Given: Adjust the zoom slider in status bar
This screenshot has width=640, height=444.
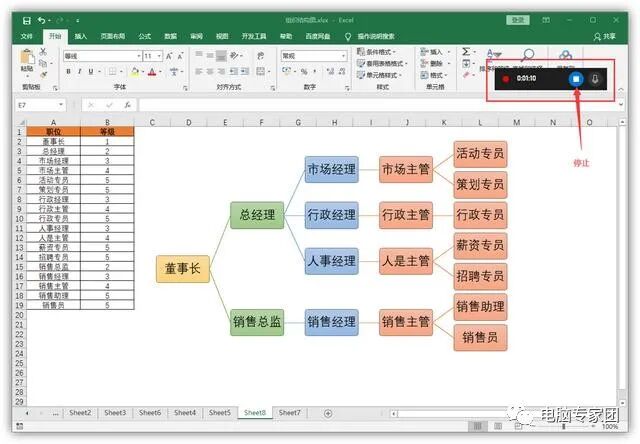Looking at the screenshot, I should [564, 426].
